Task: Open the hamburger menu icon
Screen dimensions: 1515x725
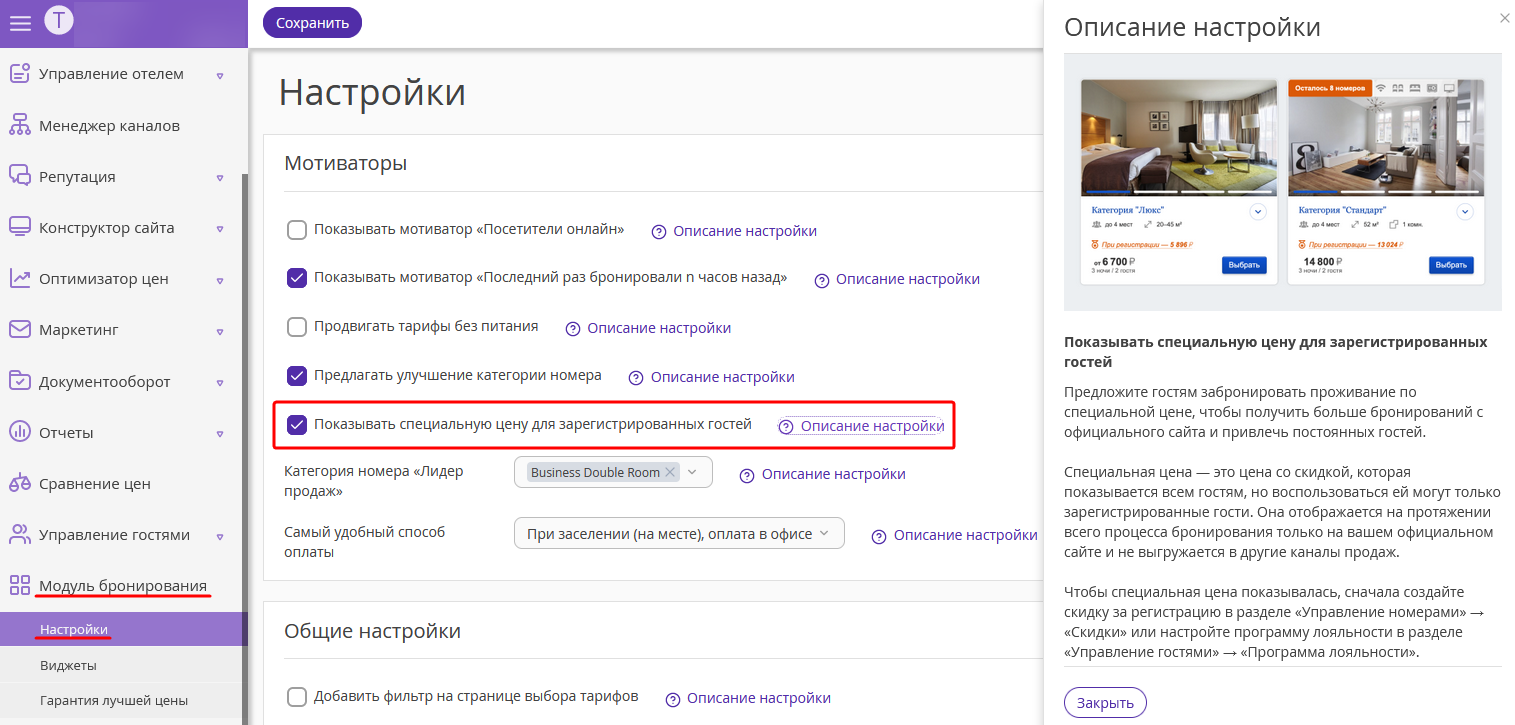Action: coord(20,22)
